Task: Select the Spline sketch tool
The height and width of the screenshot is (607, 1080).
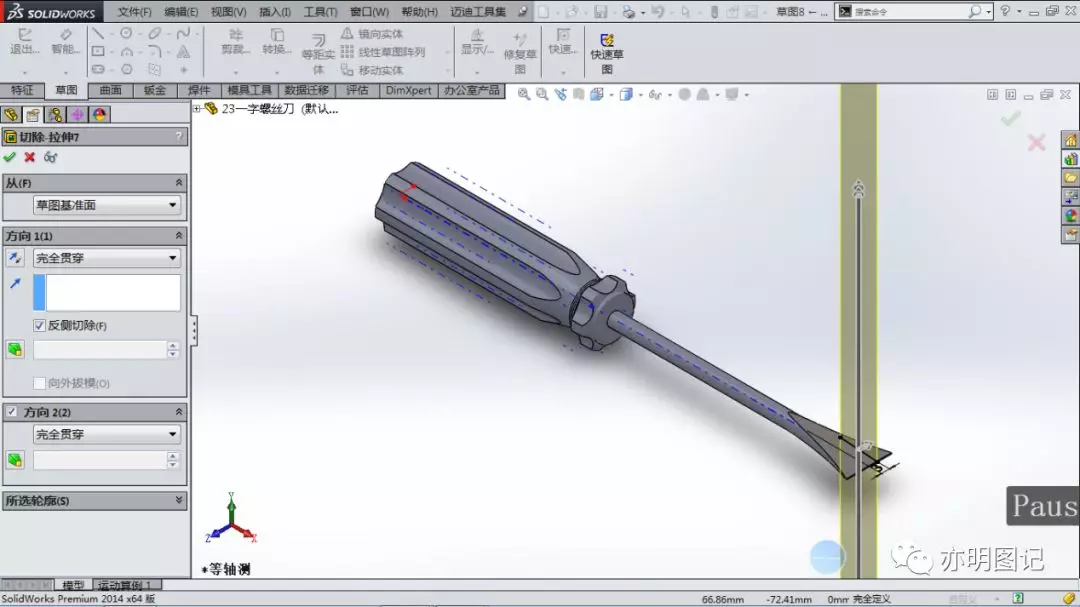Action: [183, 33]
